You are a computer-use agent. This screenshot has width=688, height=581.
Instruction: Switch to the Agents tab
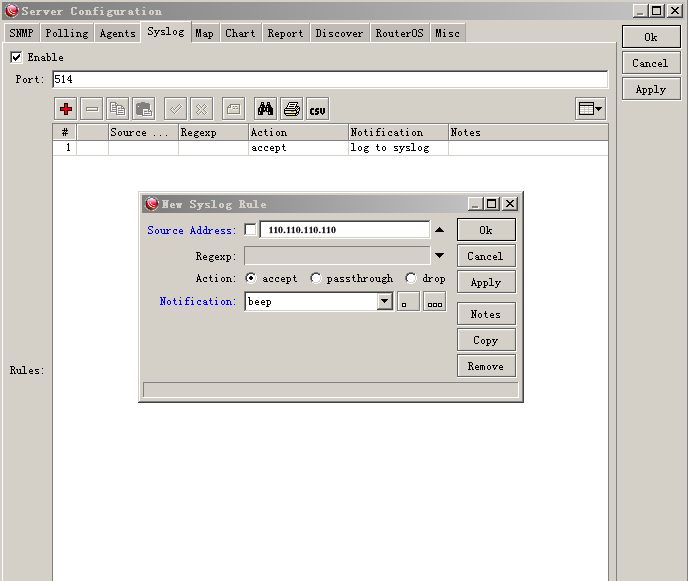tap(117, 33)
